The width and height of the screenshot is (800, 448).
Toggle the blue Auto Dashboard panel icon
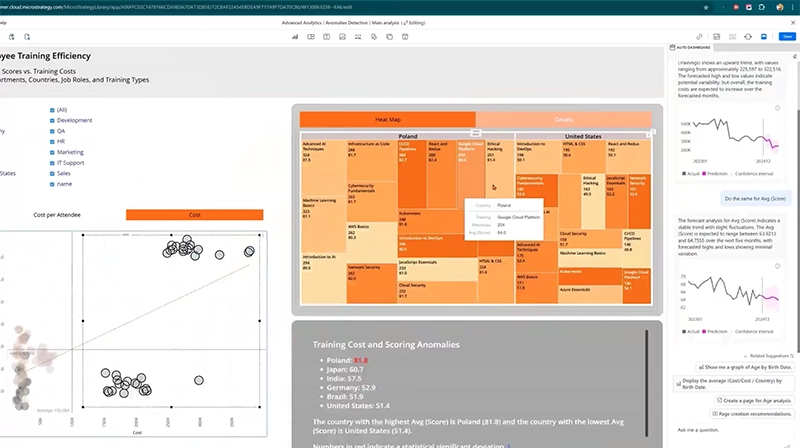tap(764, 37)
